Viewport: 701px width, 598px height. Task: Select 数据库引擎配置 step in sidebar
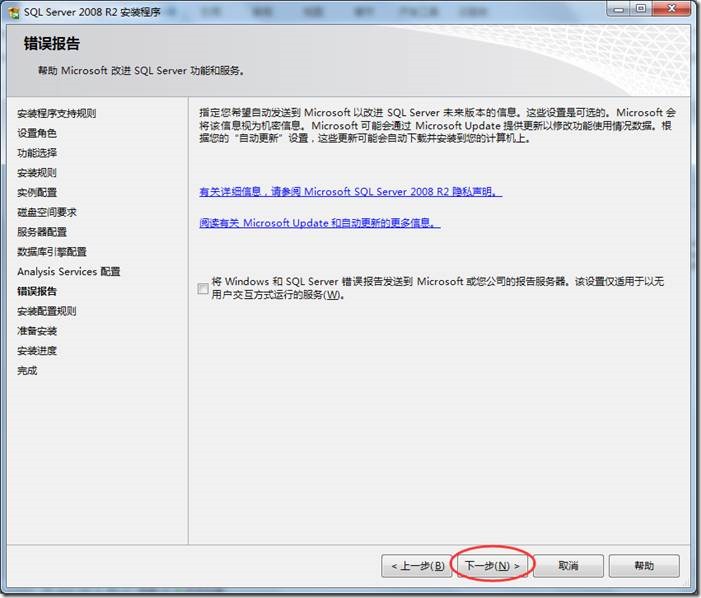(52, 252)
